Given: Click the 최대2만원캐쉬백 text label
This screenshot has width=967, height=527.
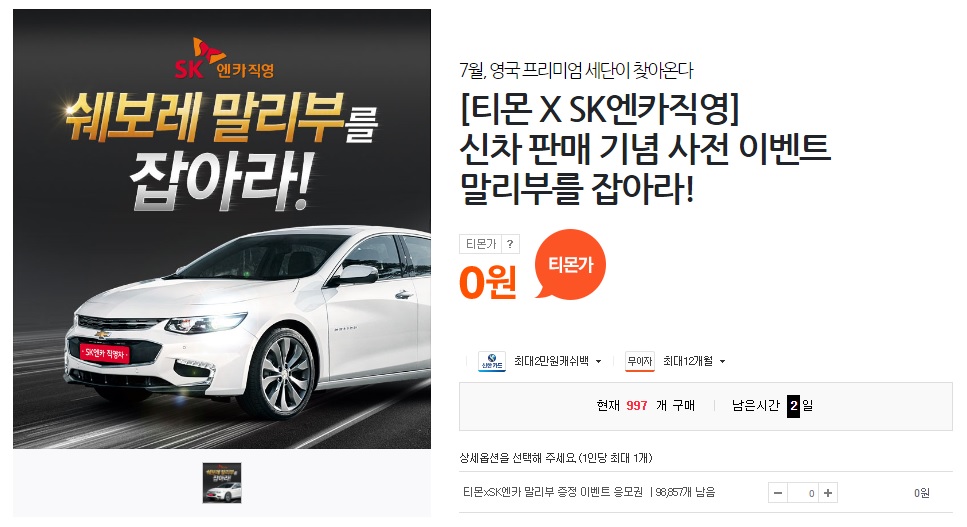Looking at the screenshot, I should (551, 361).
